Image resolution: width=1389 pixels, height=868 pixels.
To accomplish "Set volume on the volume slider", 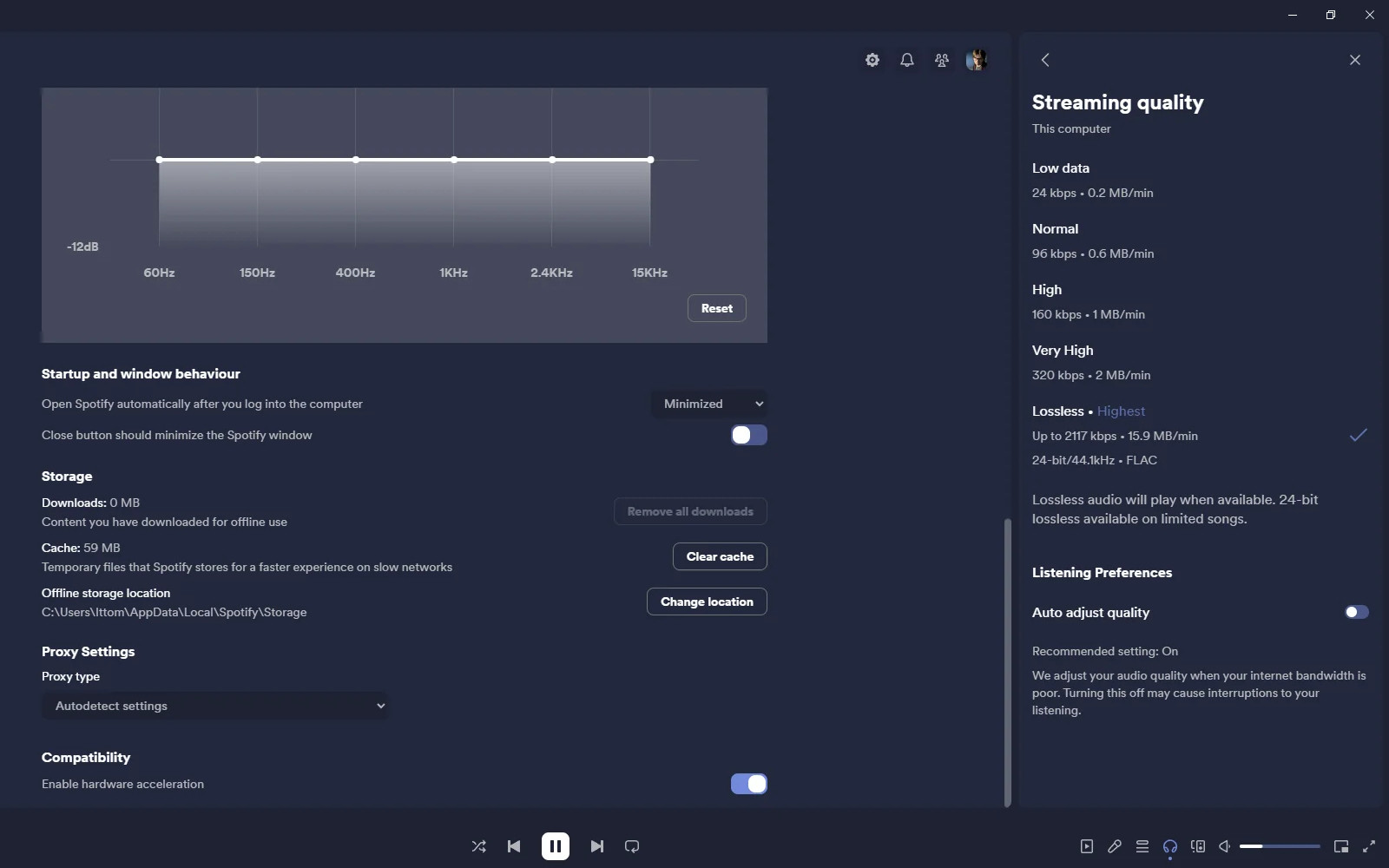I will click(1280, 846).
